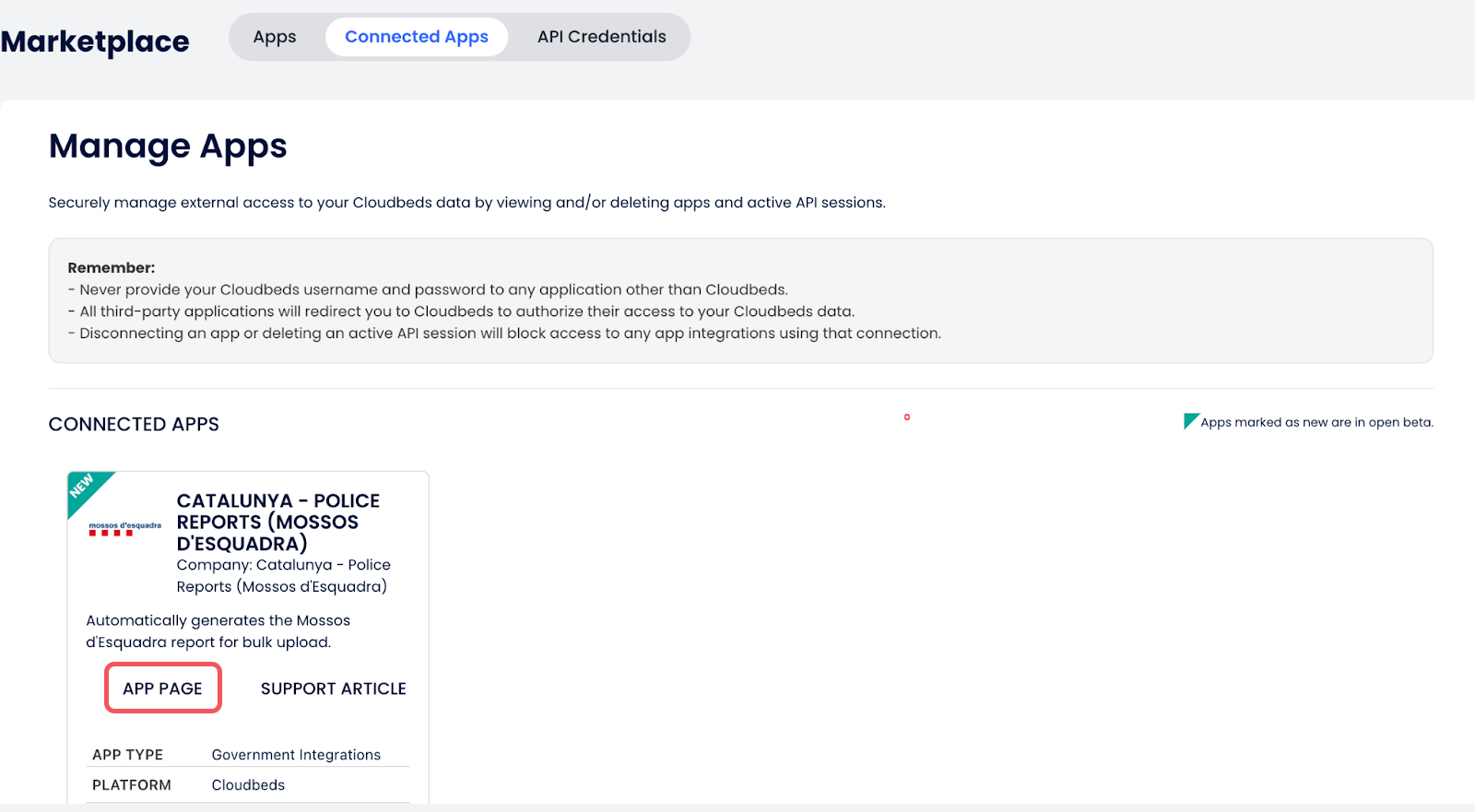Screen dimensions: 1475x812
Task: Click the Remember heading in notice box
Action: [112, 268]
